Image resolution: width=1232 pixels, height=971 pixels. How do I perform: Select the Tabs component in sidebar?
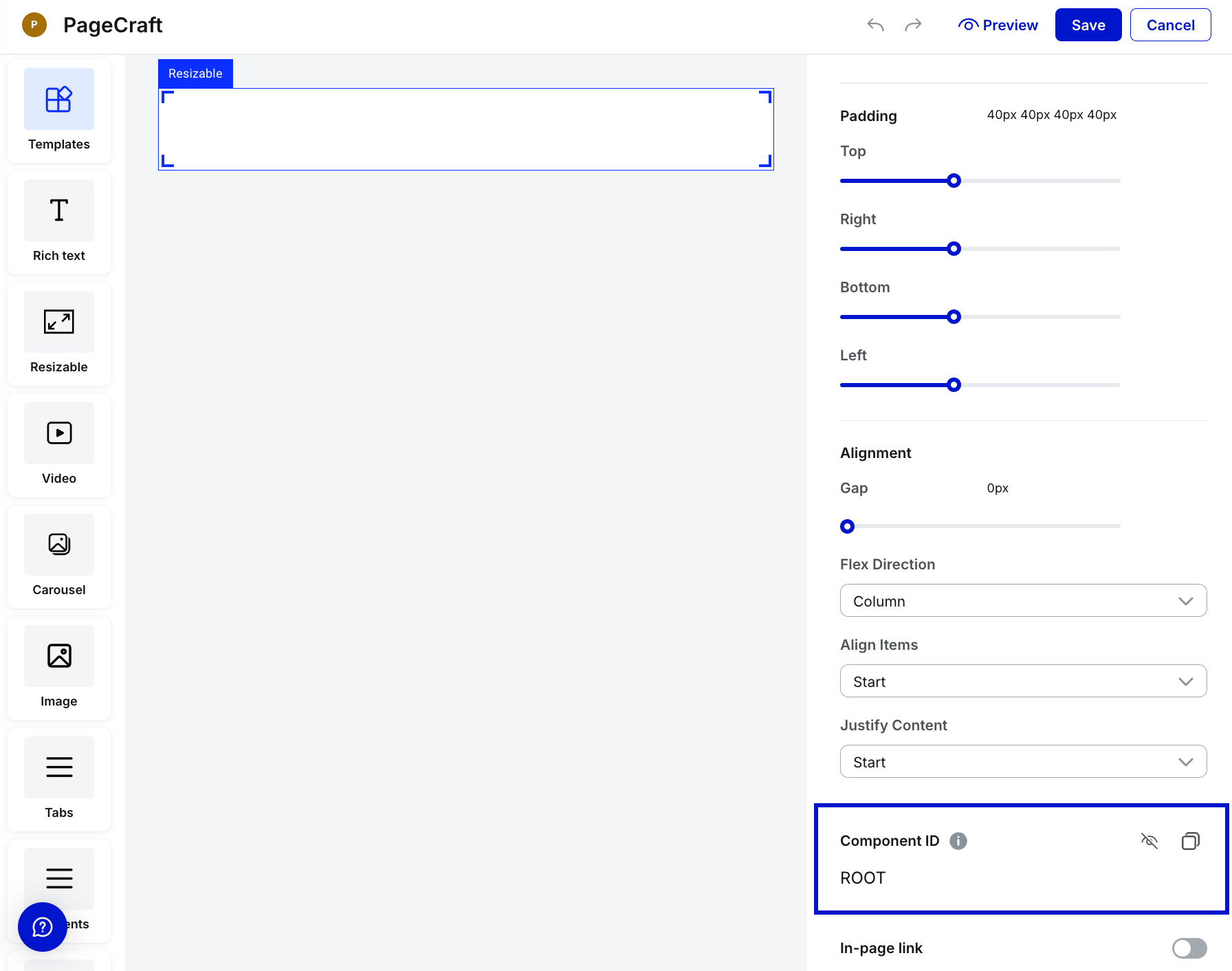pos(59,768)
